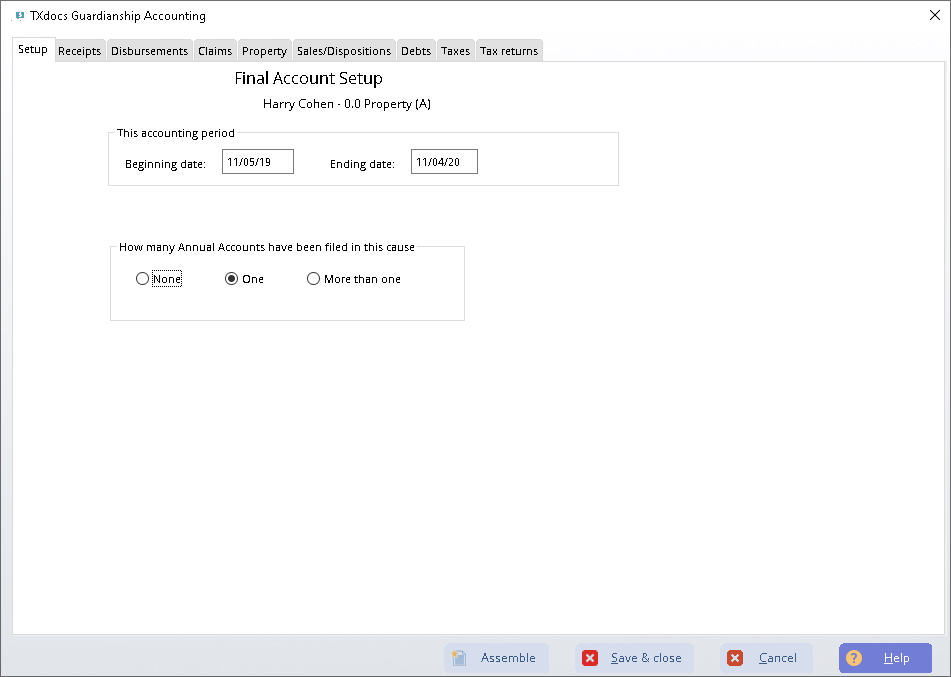This screenshot has height=677, width=951.
Task: Open the Tax returns tab
Action: coord(509,51)
